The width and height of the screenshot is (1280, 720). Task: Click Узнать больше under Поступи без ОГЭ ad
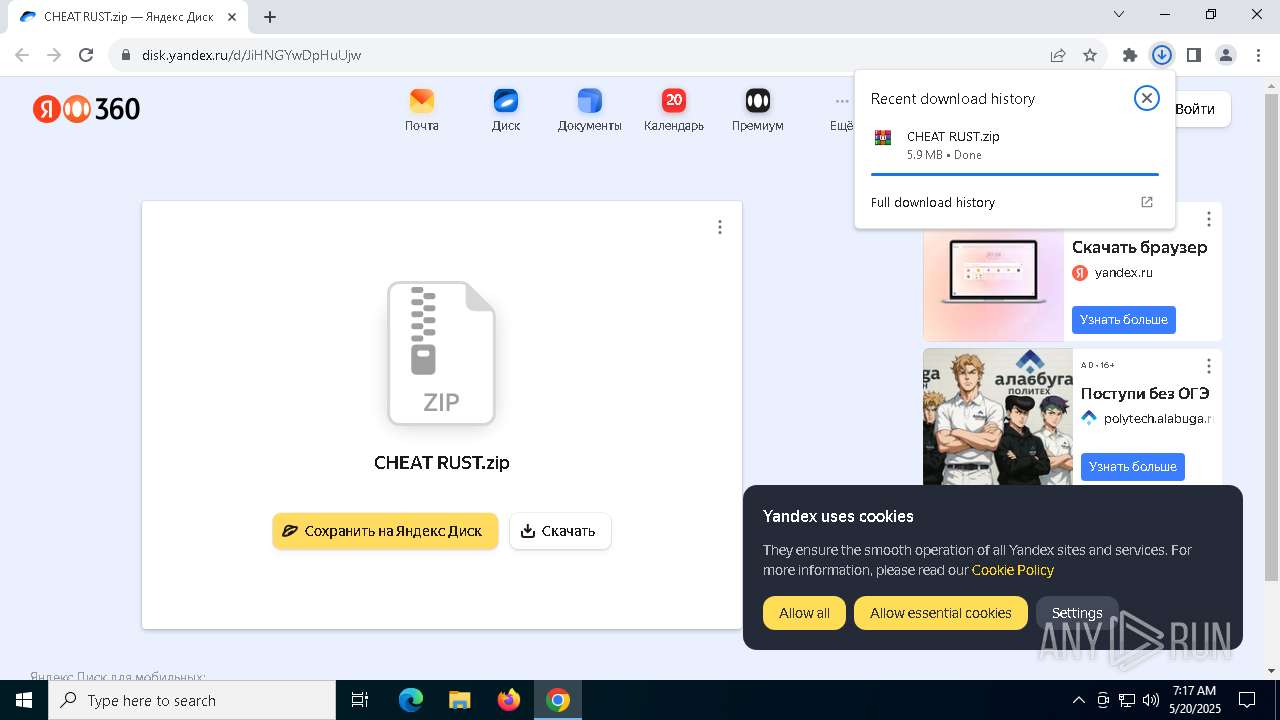tap(1132, 467)
